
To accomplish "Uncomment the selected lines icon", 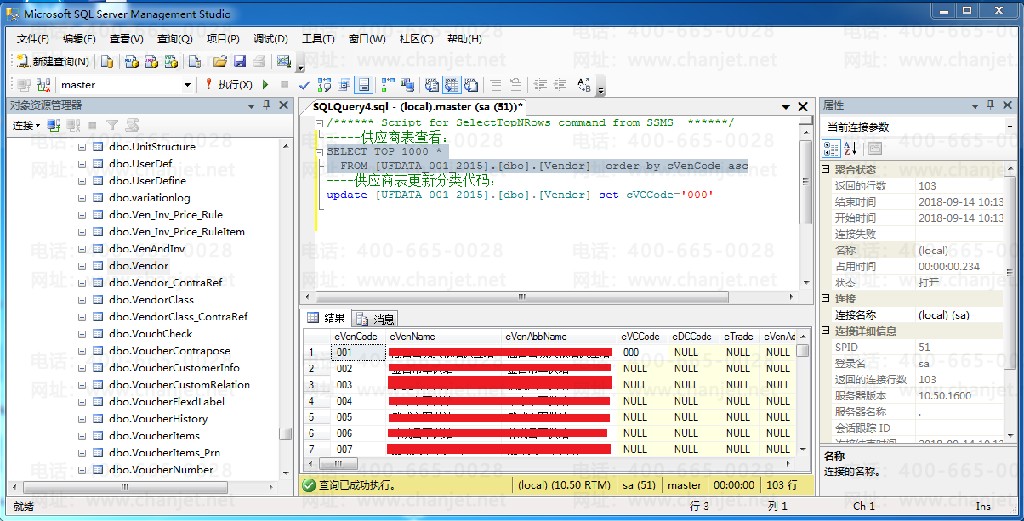I will 515,84.
